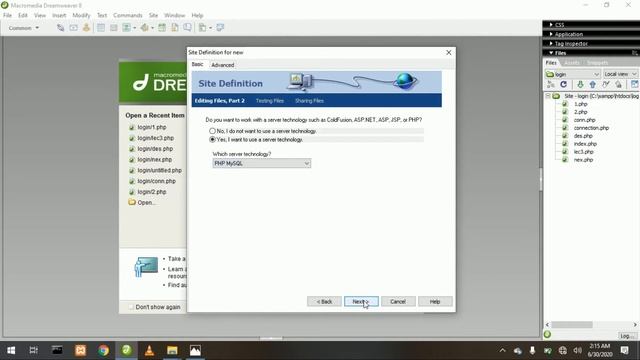Click the Tag Chooser icon
The image size is (640, 360).
tap(220, 28)
